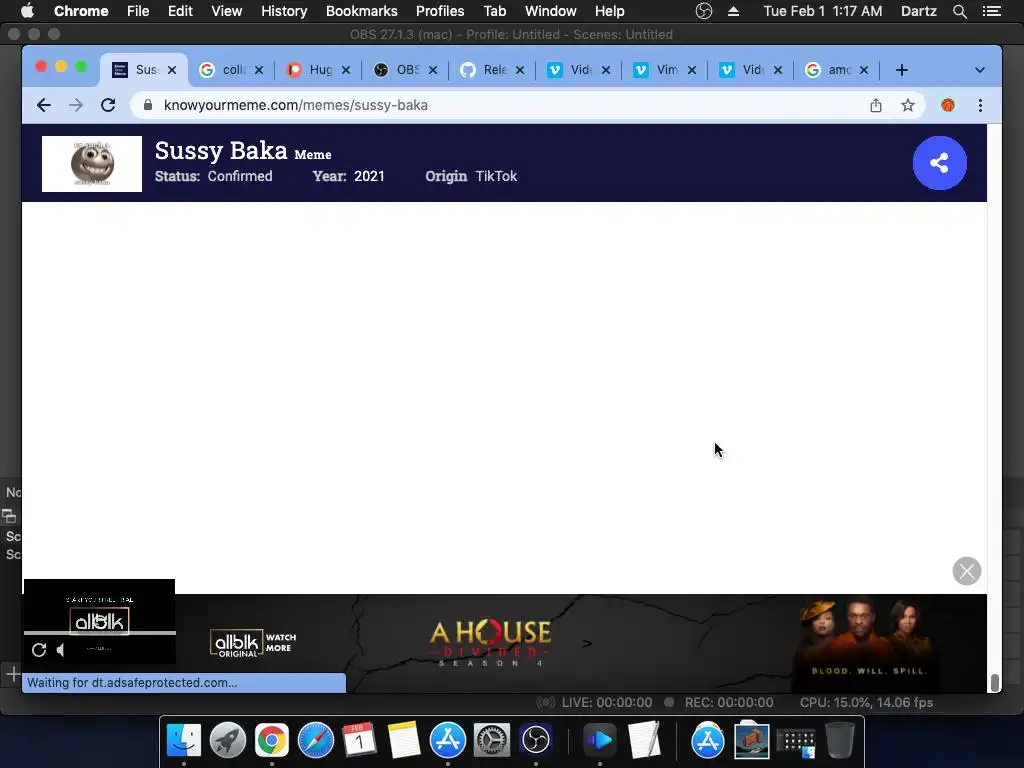Switch to the 'Hug' tab
The height and width of the screenshot is (768, 1024).
318,70
